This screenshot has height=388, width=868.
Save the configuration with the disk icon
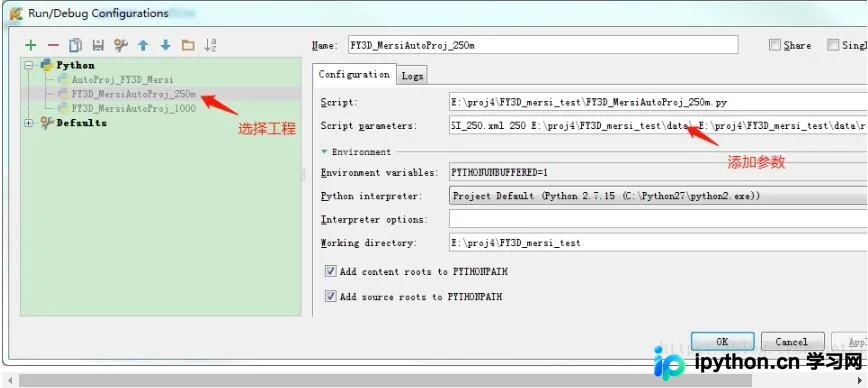(98, 45)
